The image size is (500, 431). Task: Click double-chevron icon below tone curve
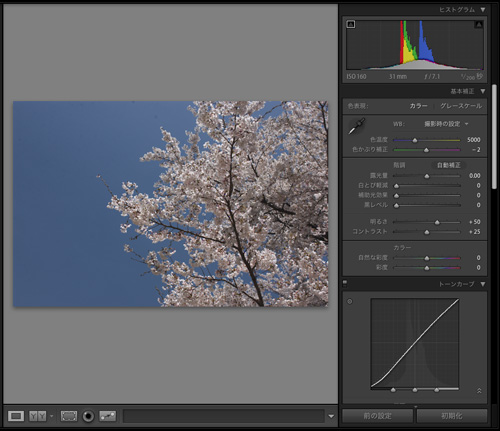[x=479, y=391]
